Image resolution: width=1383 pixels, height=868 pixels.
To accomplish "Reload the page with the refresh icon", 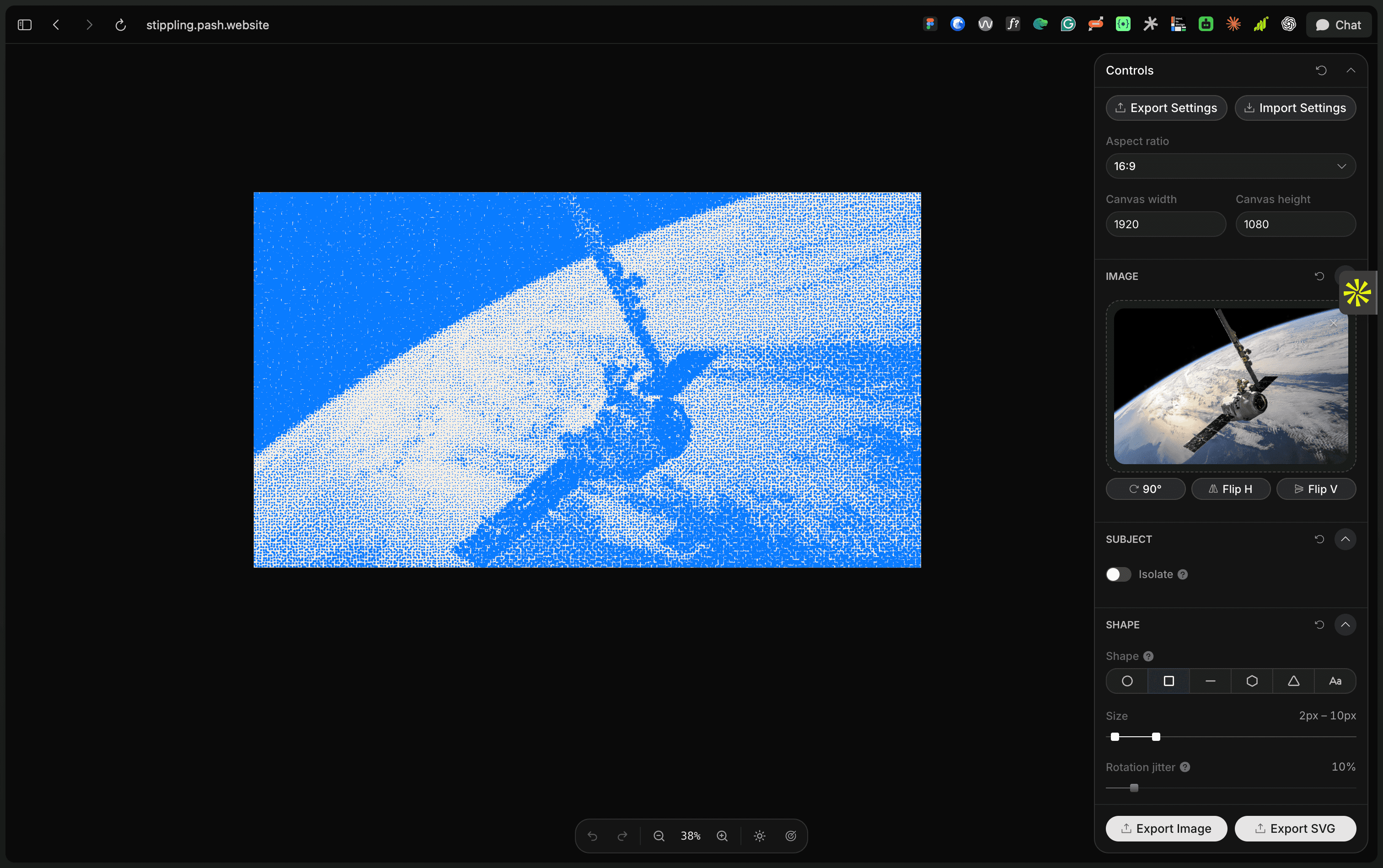I will pyautogui.click(x=121, y=25).
